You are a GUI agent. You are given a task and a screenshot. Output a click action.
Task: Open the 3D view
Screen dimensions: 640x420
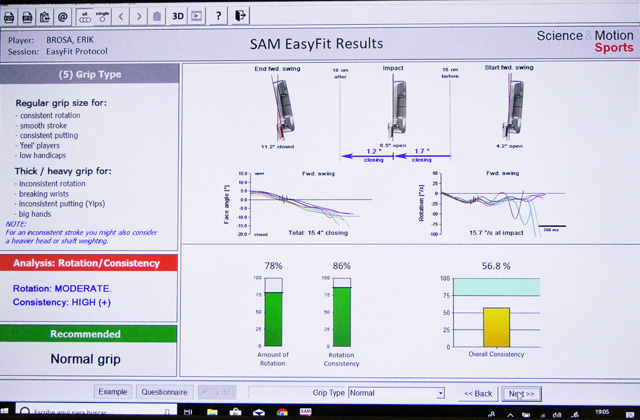pyautogui.click(x=178, y=16)
